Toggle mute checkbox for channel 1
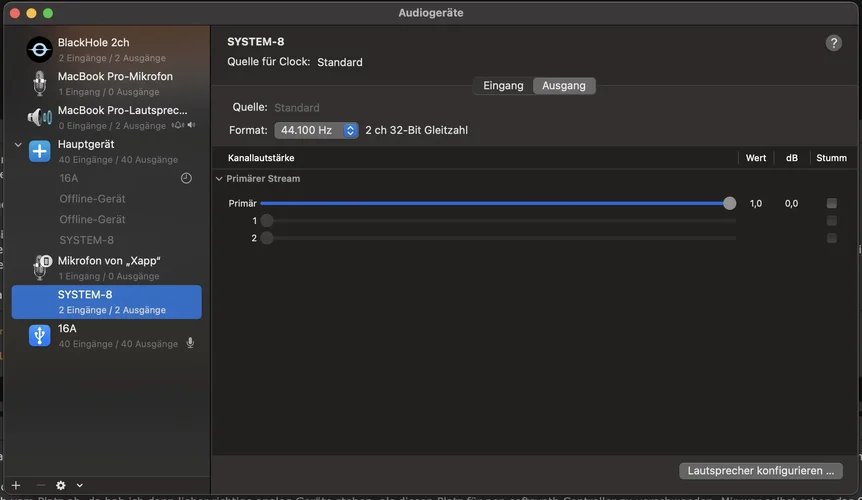 pyautogui.click(x=831, y=221)
